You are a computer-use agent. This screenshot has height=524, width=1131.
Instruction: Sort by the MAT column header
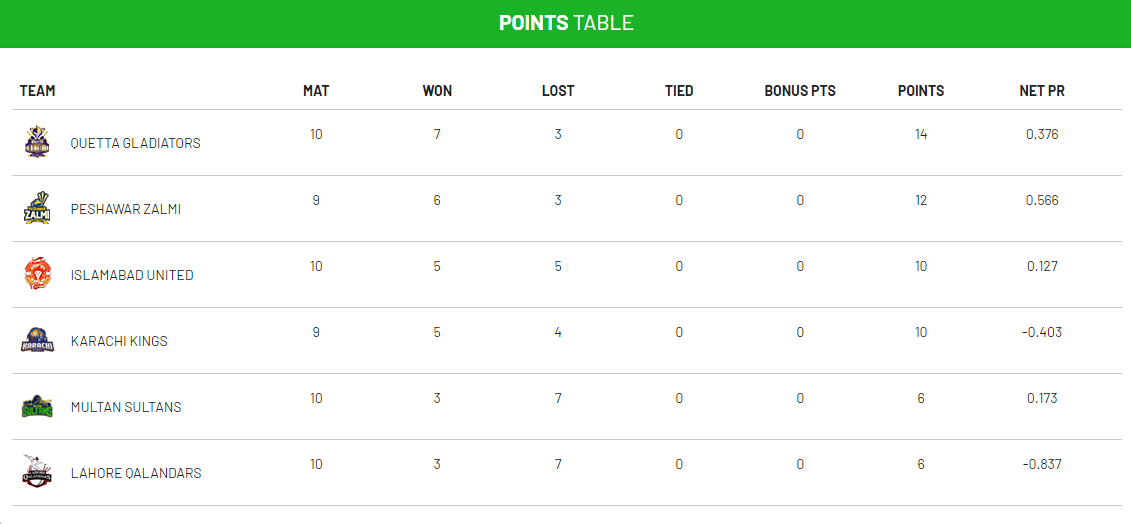[x=316, y=91]
